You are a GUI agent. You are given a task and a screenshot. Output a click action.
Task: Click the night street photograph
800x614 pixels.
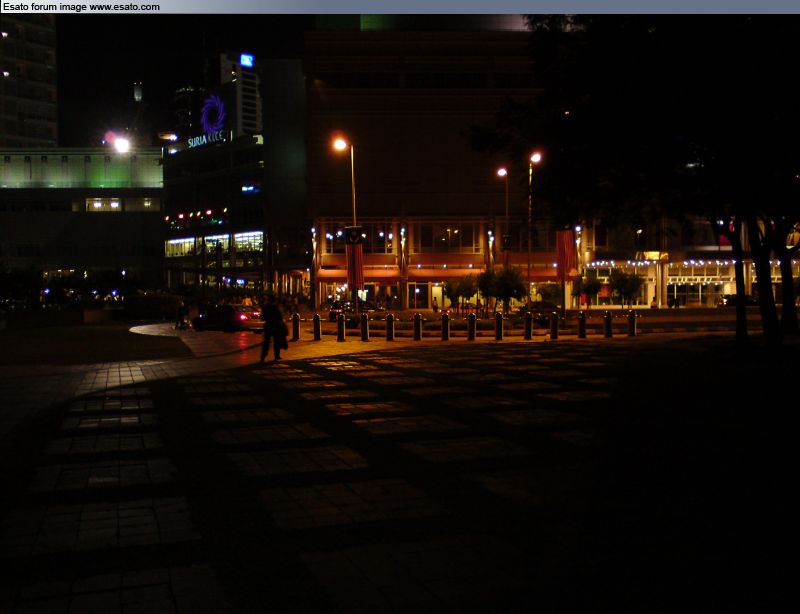click(400, 314)
